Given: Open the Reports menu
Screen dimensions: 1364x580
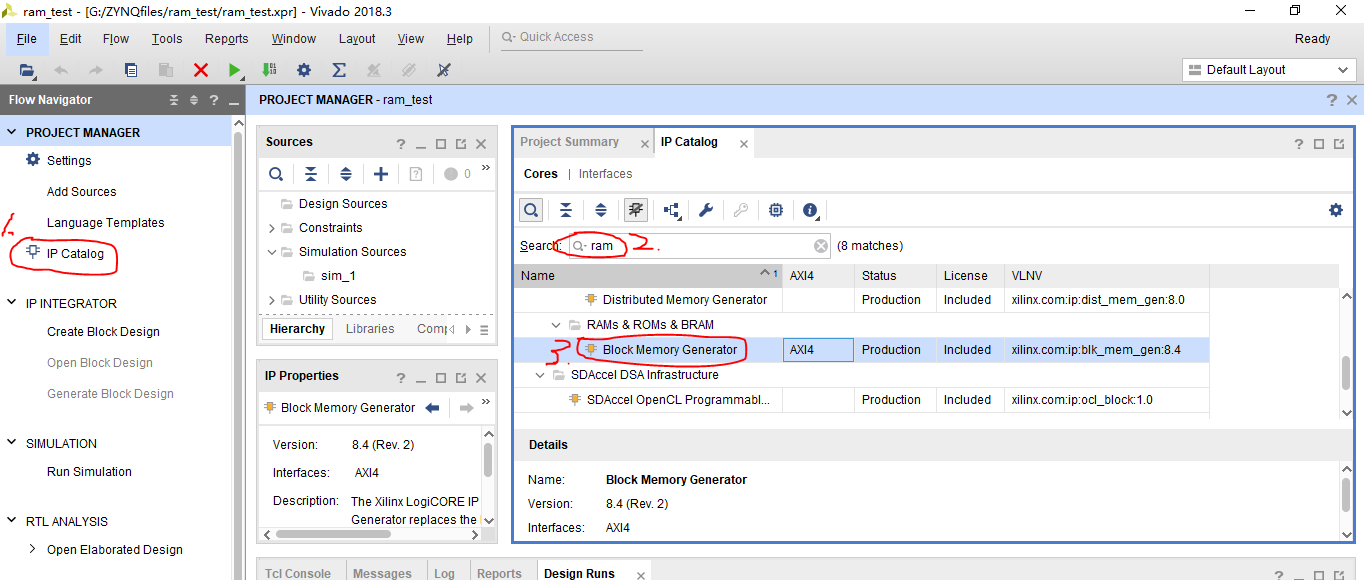Looking at the screenshot, I should [x=227, y=39].
